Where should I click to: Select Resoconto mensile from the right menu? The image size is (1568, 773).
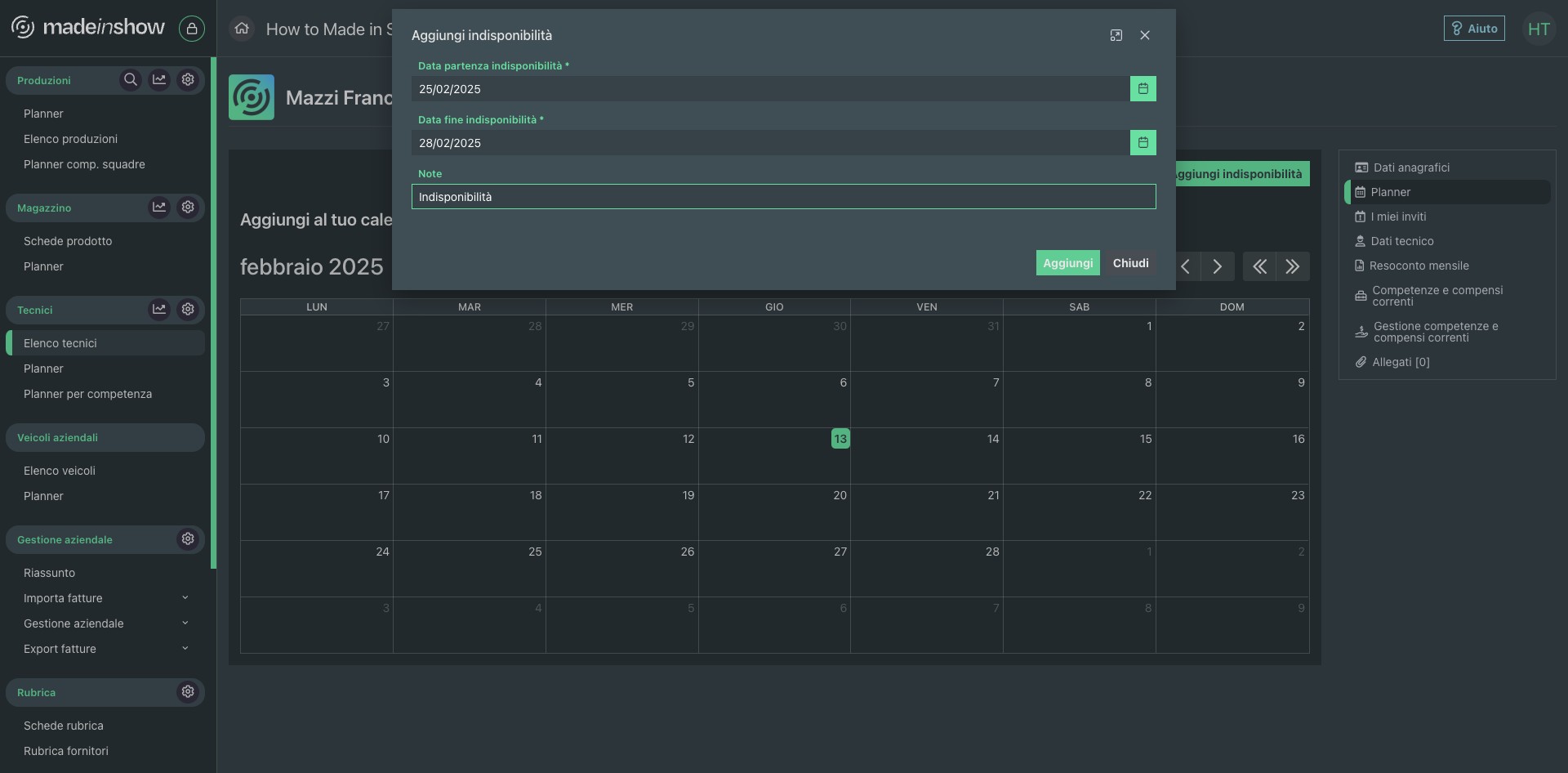[1419, 266]
